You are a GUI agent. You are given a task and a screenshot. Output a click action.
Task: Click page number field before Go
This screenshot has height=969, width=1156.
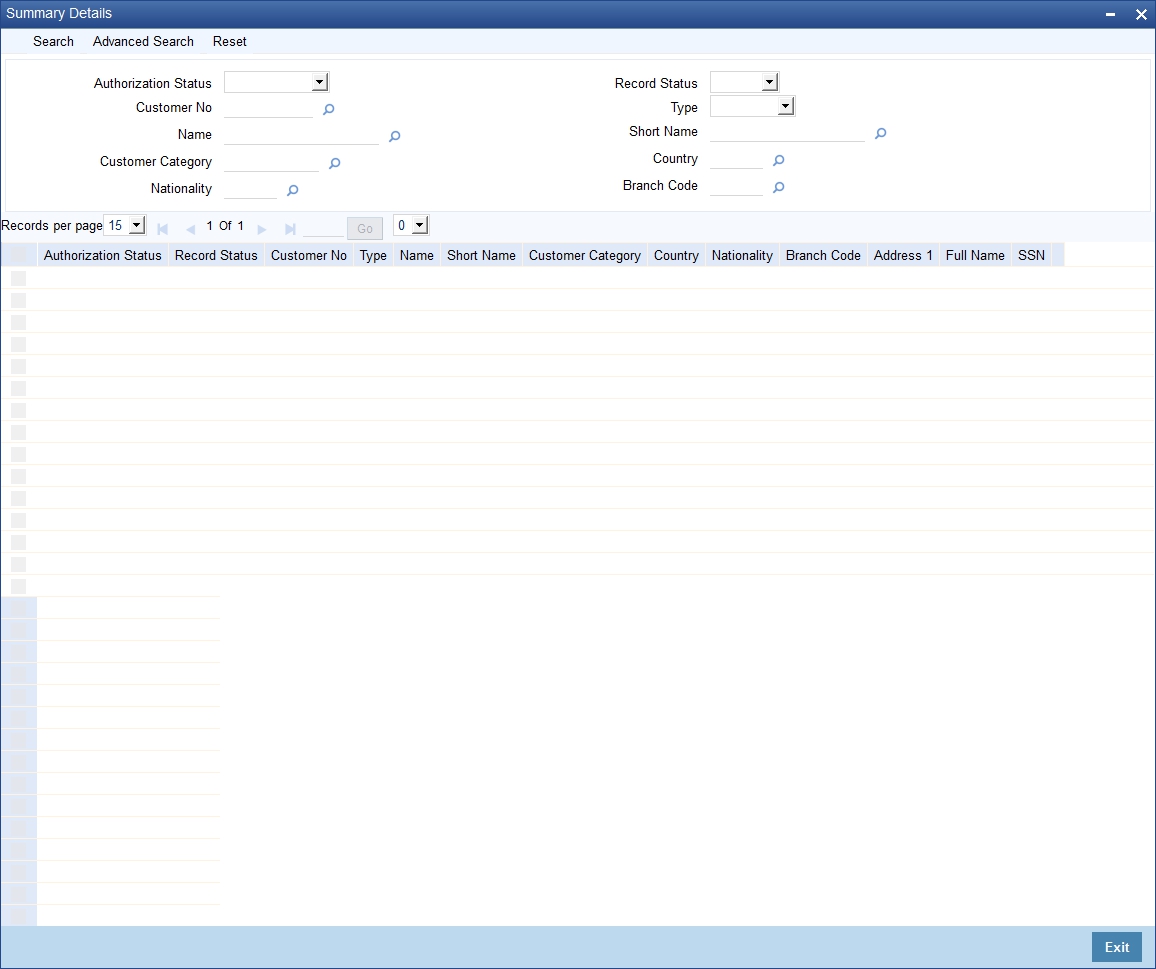pyautogui.click(x=323, y=228)
